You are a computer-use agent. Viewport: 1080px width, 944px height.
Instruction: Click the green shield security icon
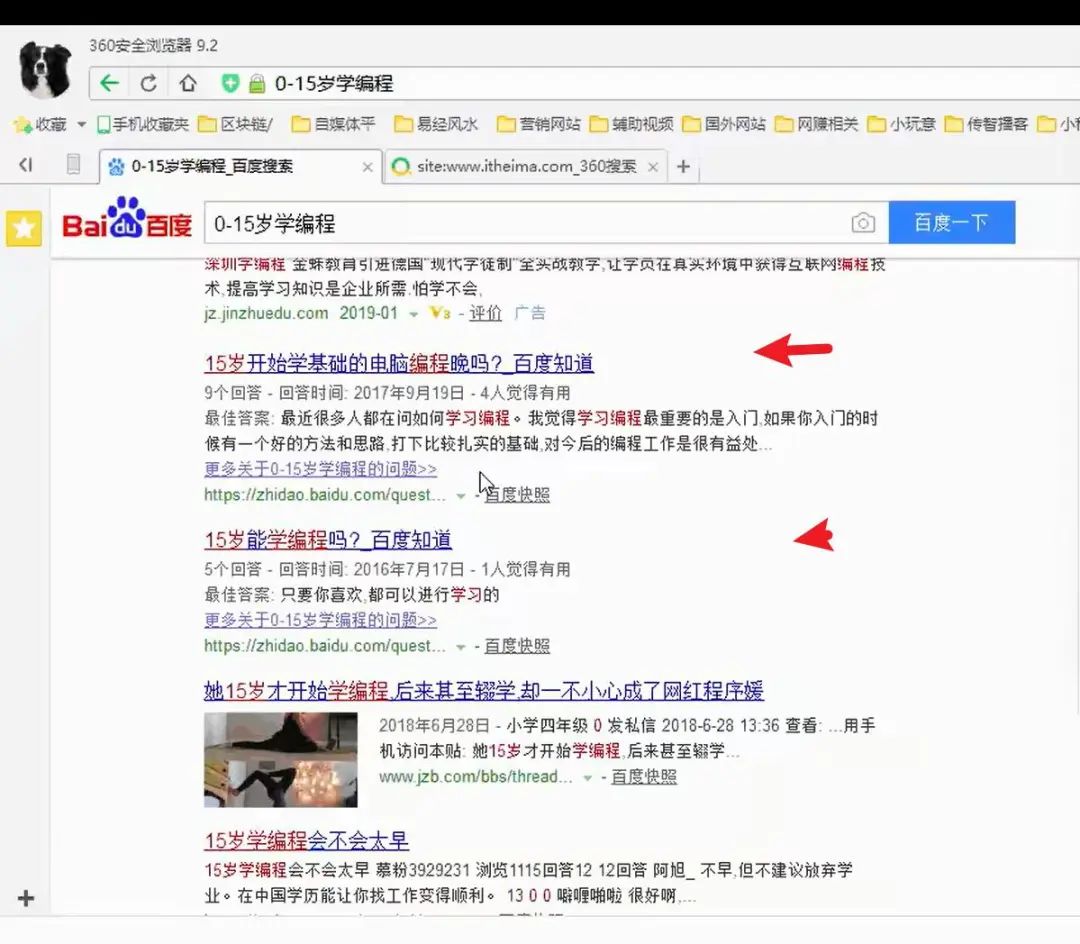coord(230,83)
